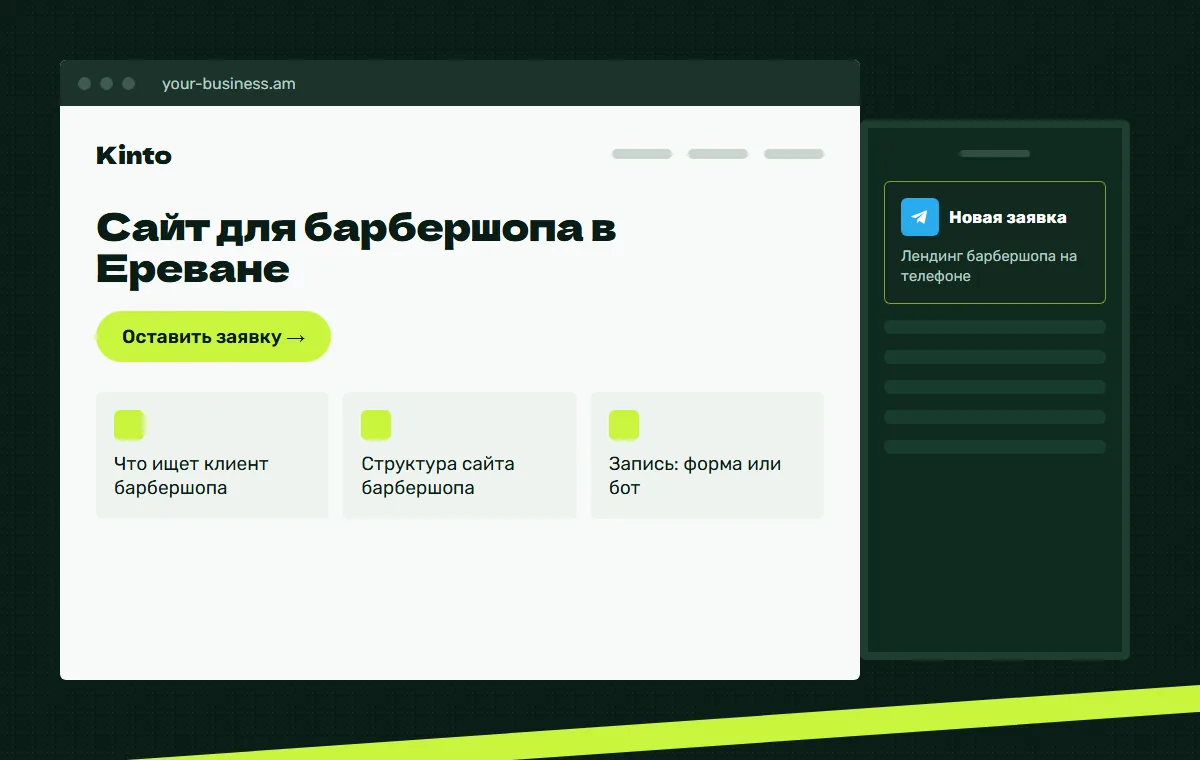Screen dimensions: 1200x760
Task: Open the 'Запись: форма или бот' card
Action: [707, 455]
